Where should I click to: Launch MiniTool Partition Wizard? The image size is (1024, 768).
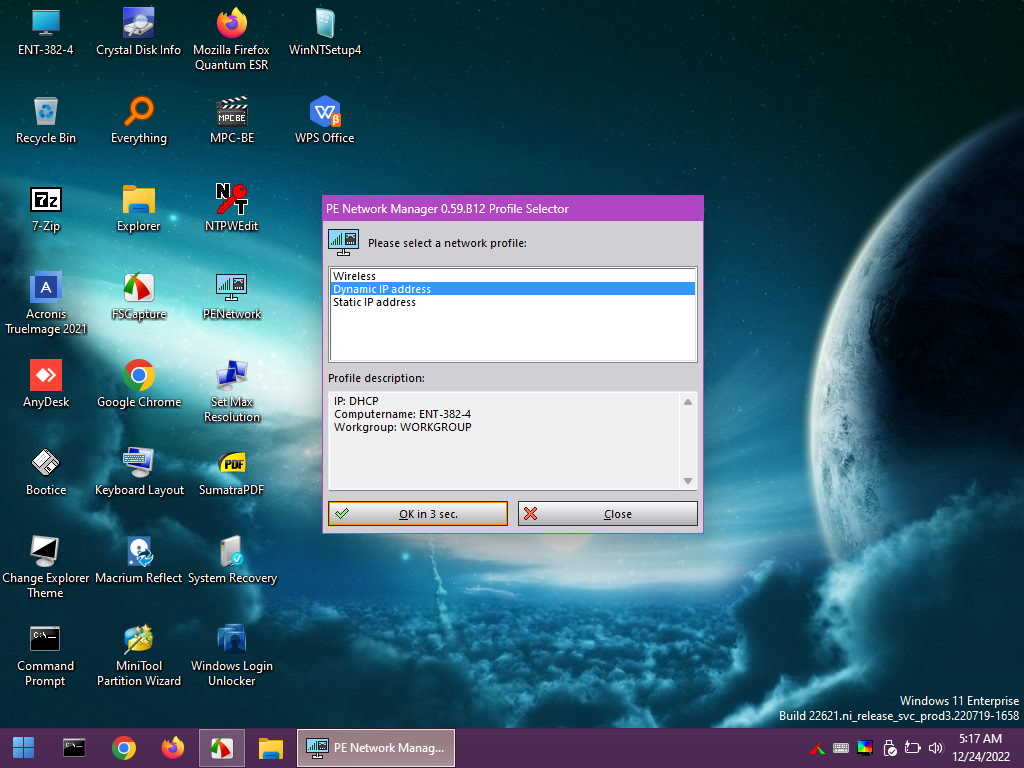coord(138,655)
